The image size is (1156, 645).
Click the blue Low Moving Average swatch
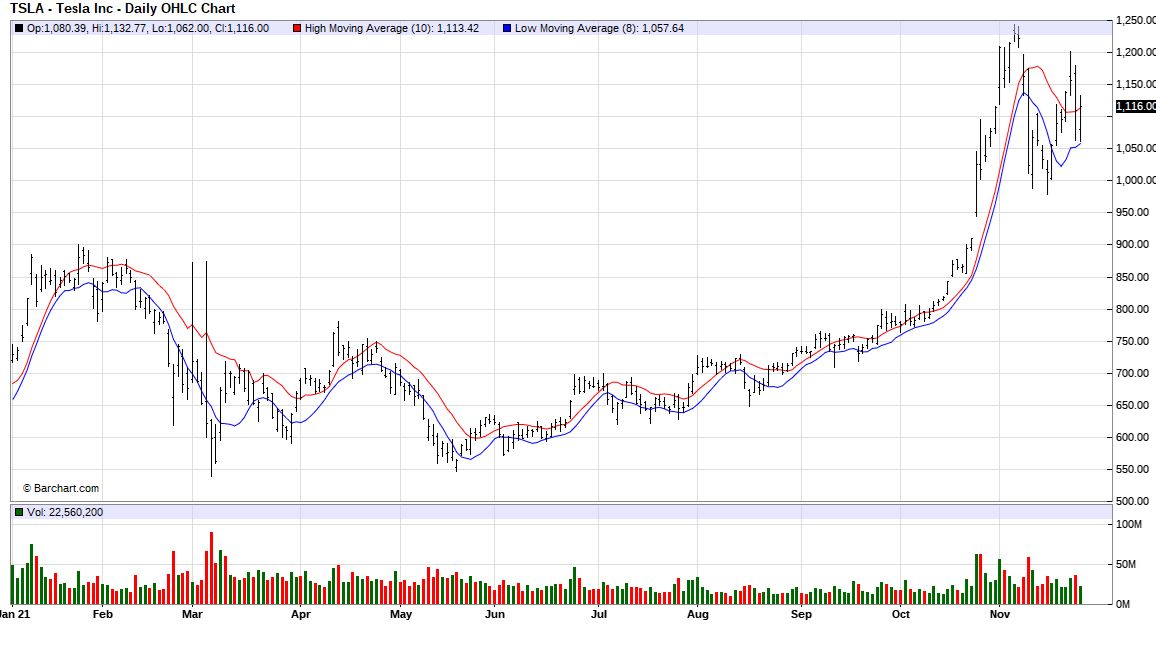(507, 28)
